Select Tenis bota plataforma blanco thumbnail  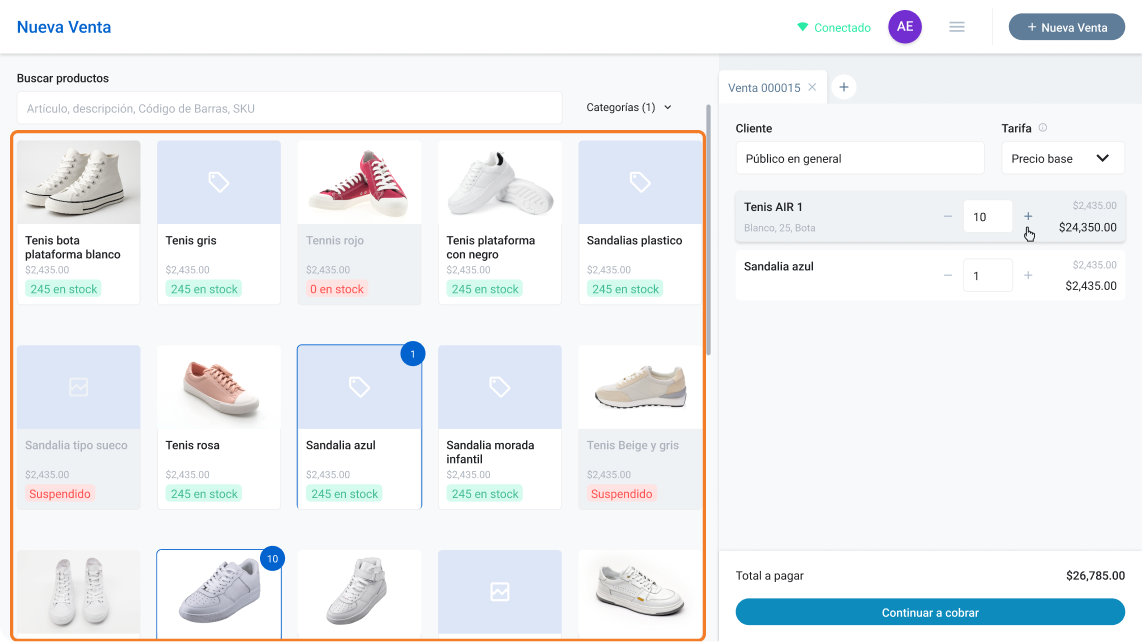79,182
